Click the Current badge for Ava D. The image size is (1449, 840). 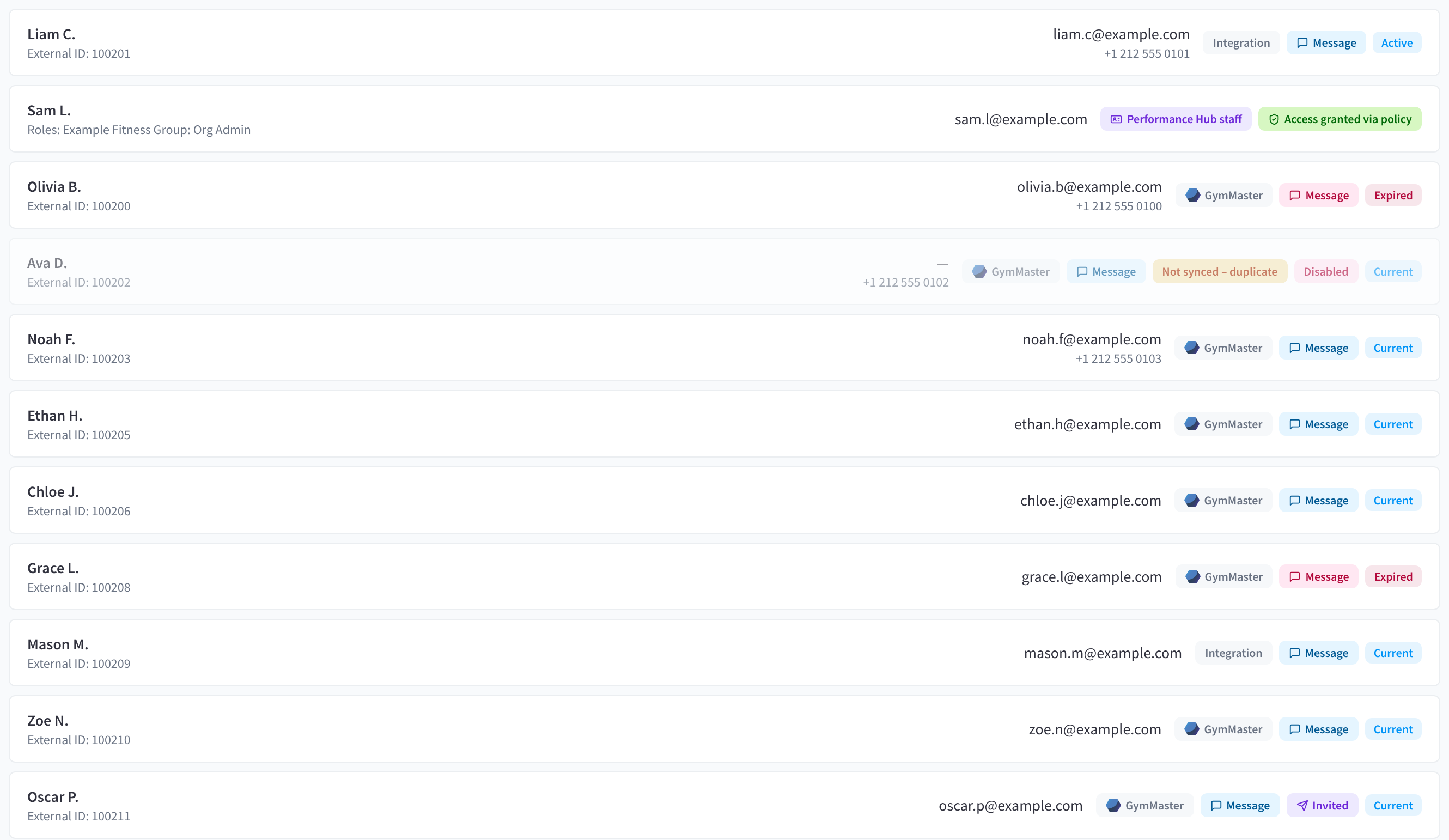pos(1393,272)
